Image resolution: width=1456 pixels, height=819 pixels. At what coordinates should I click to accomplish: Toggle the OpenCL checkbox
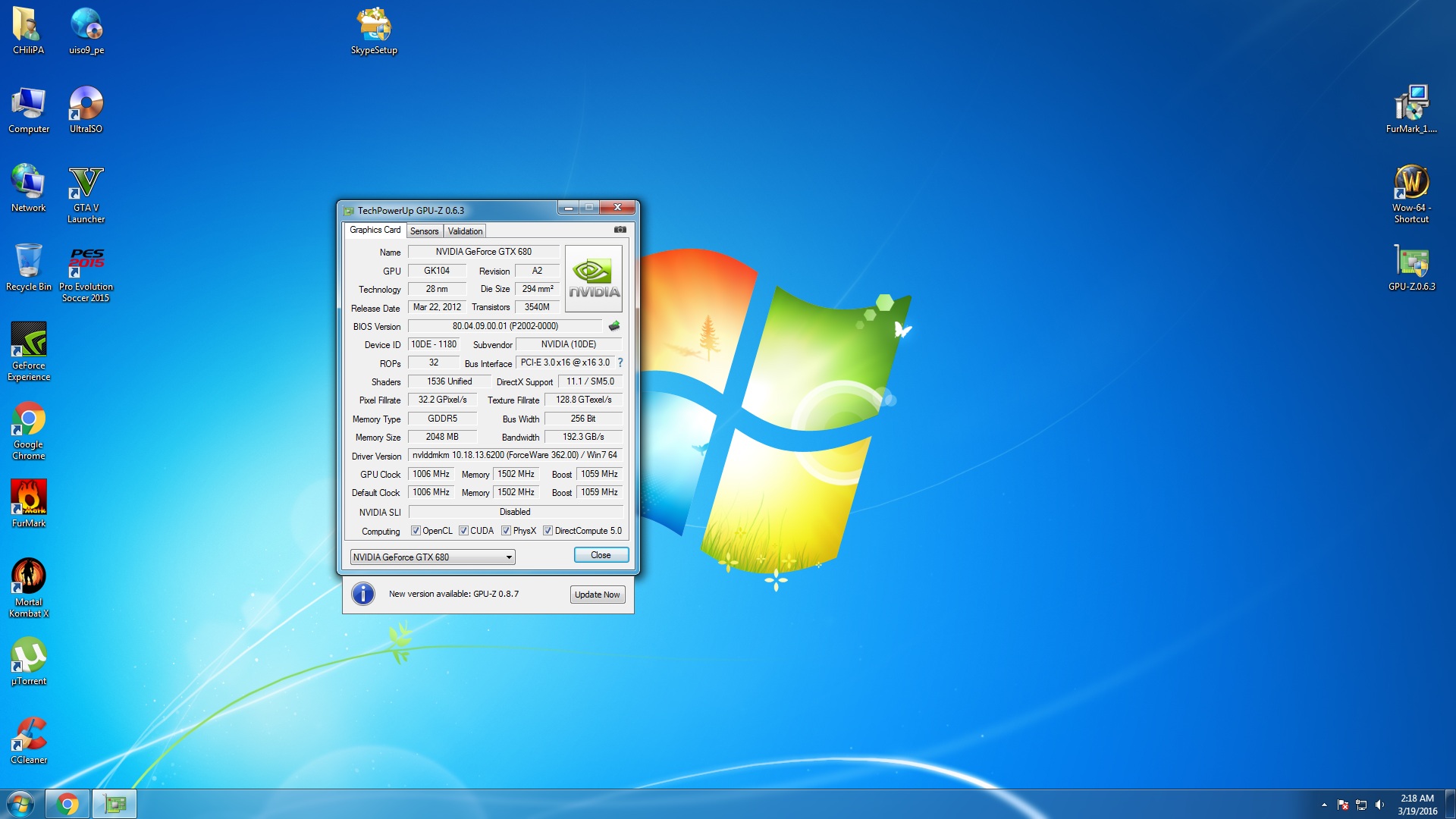(x=416, y=531)
